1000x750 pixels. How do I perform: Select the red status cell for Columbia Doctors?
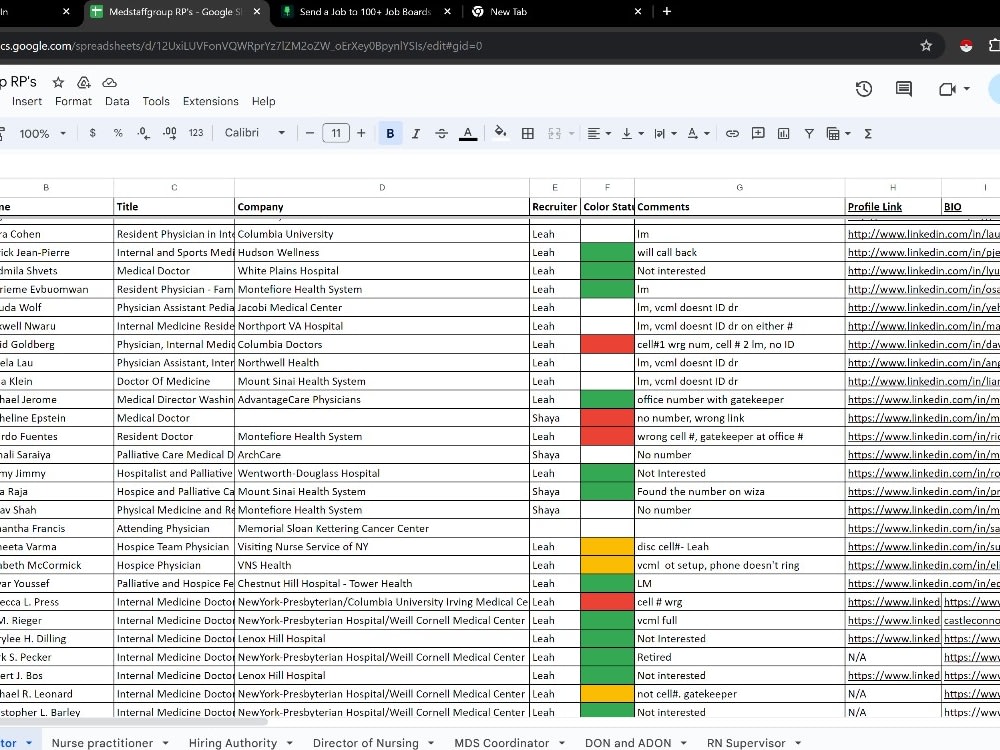607,344
